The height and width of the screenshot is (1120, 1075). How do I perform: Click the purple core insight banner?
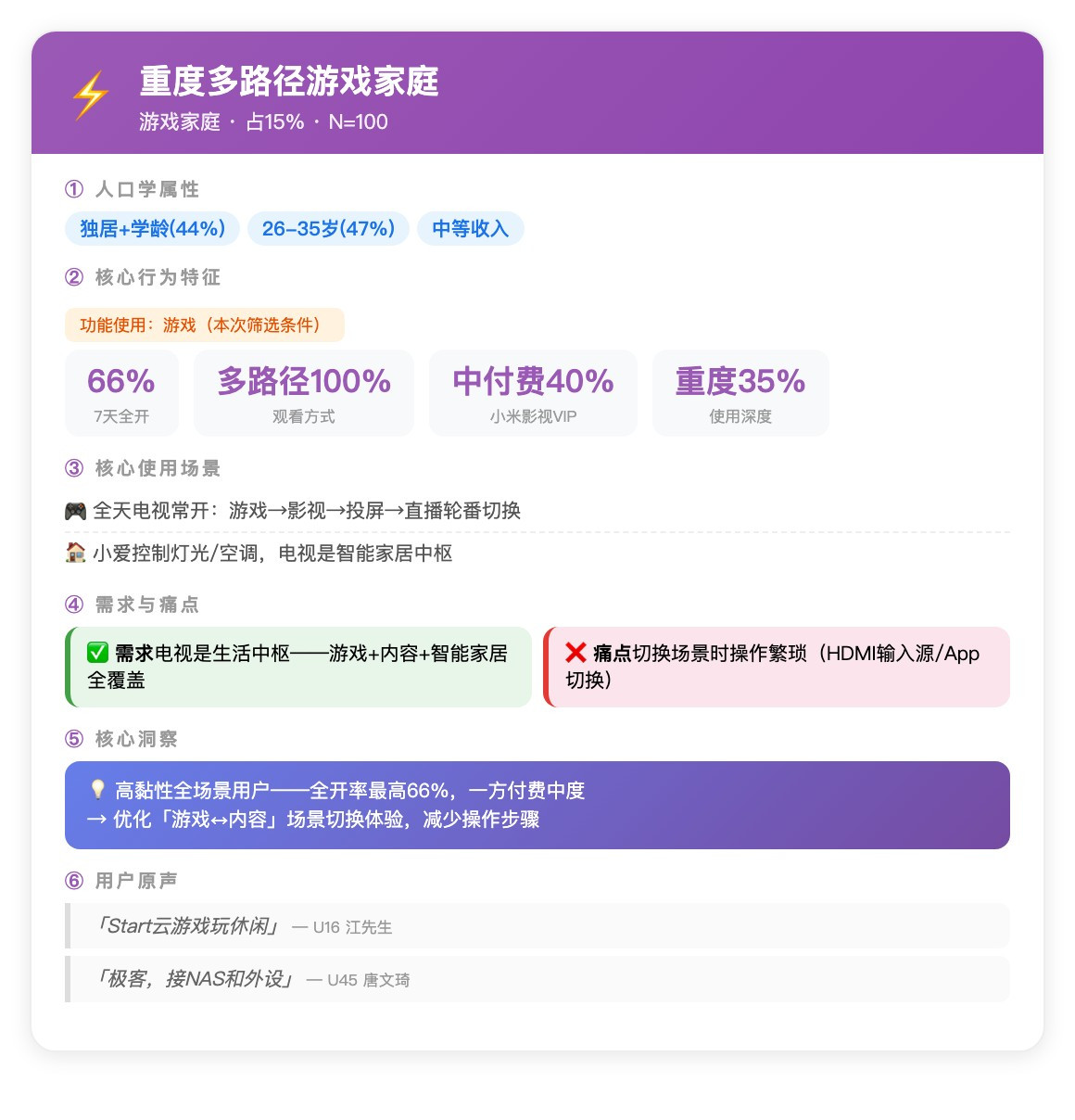pos(537,805)
